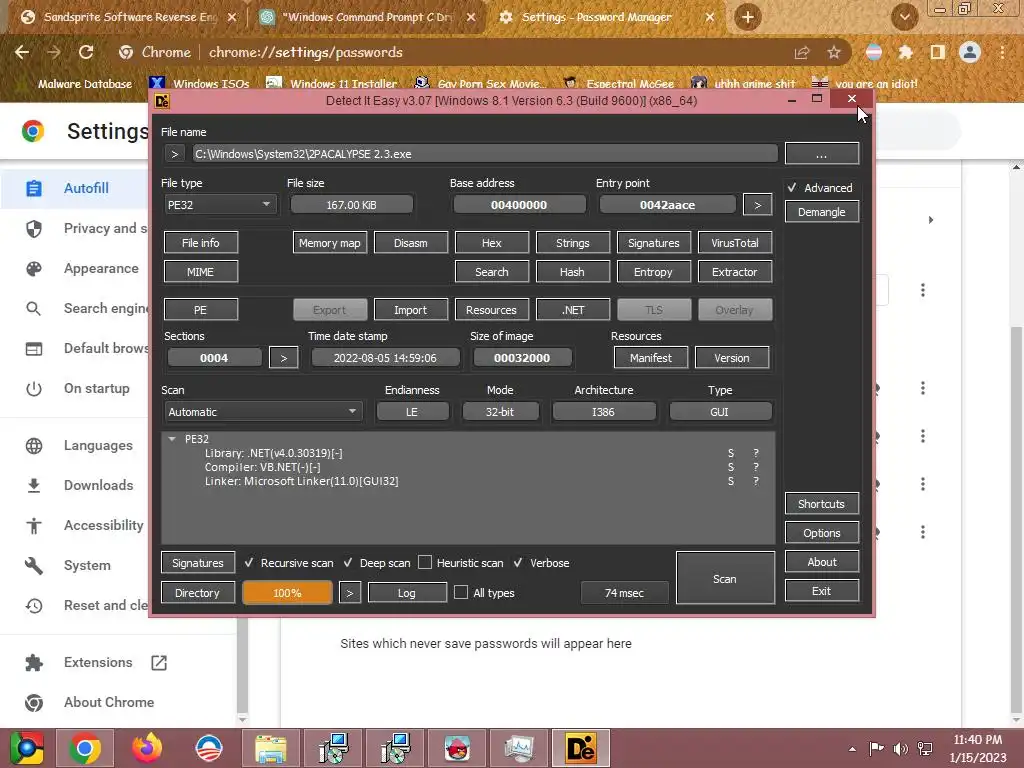Click the Entropy button

653,272
